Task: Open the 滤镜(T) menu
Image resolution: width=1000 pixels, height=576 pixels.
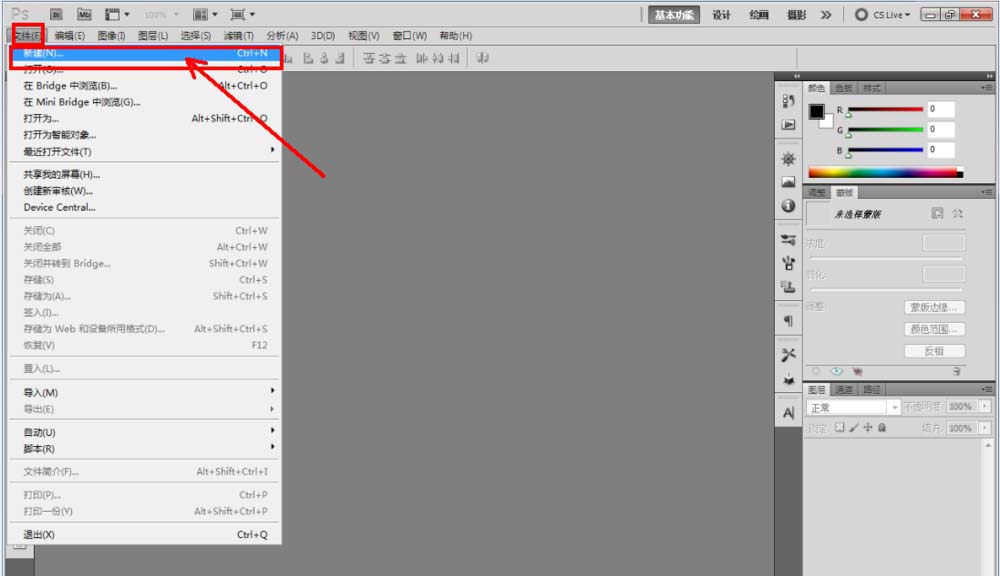Action: click(x=239, y=36)
